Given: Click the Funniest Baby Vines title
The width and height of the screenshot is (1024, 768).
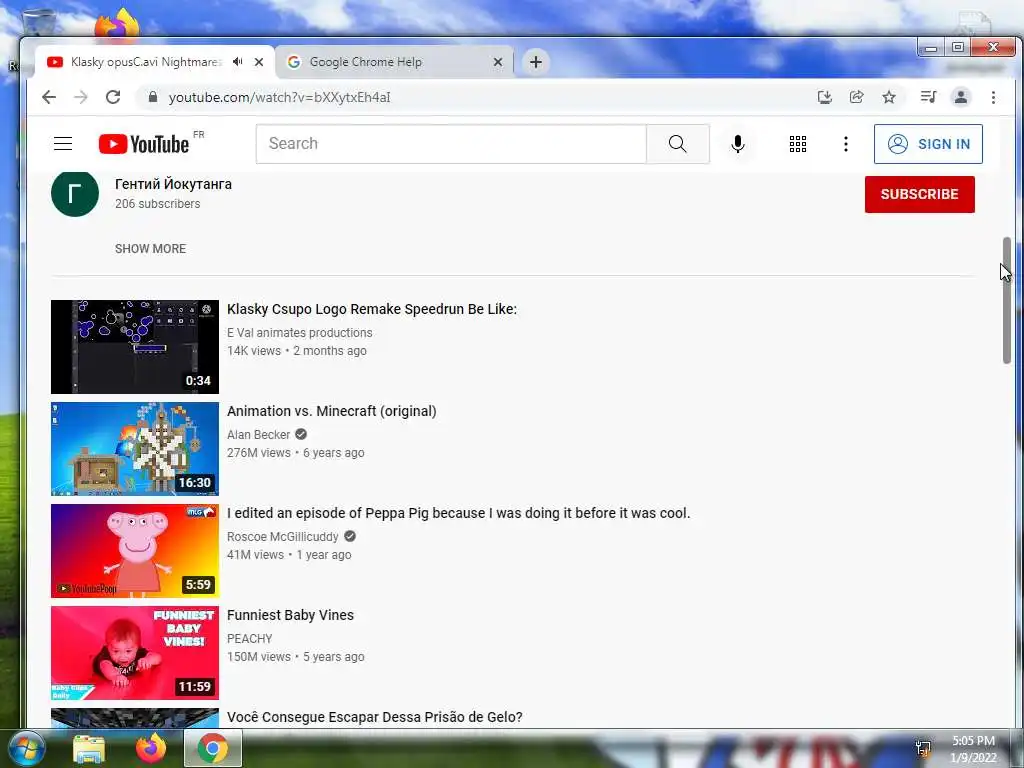Looking at the screenshot, I should [x=291, y=615].
